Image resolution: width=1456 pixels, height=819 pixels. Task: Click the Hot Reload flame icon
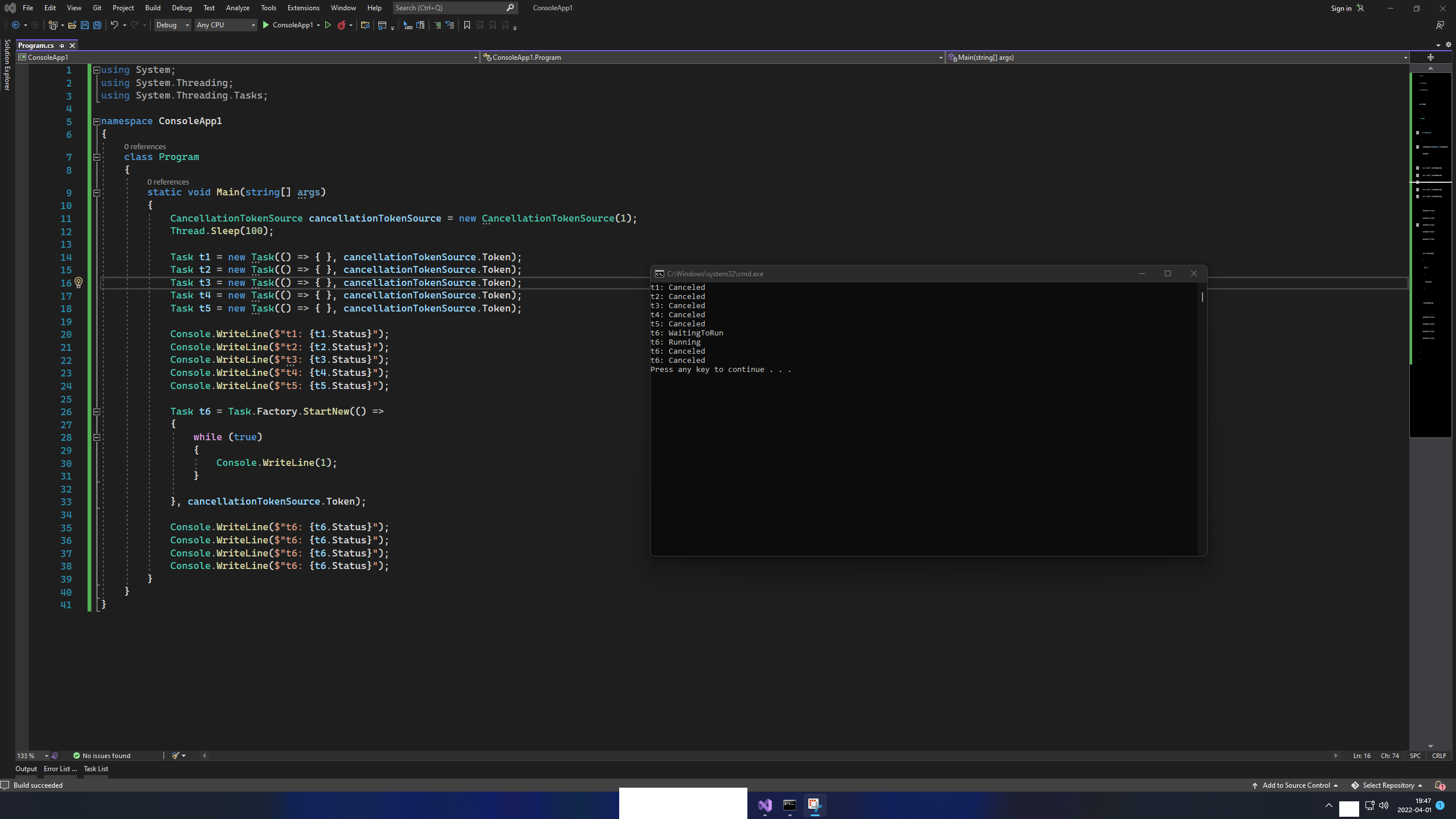click(341, 25)
